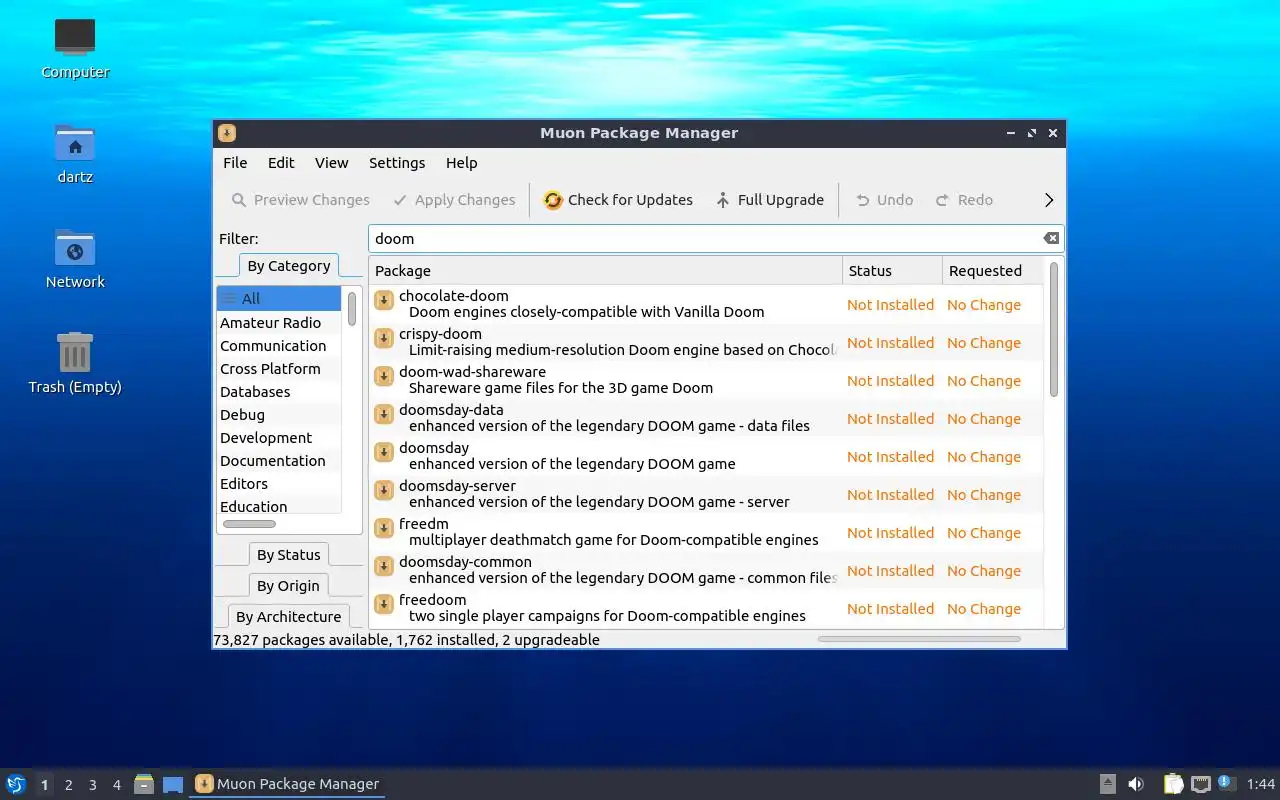Click the package list horizontal scrollbar
Screen dimensions: 1280x800
[919, 639]
